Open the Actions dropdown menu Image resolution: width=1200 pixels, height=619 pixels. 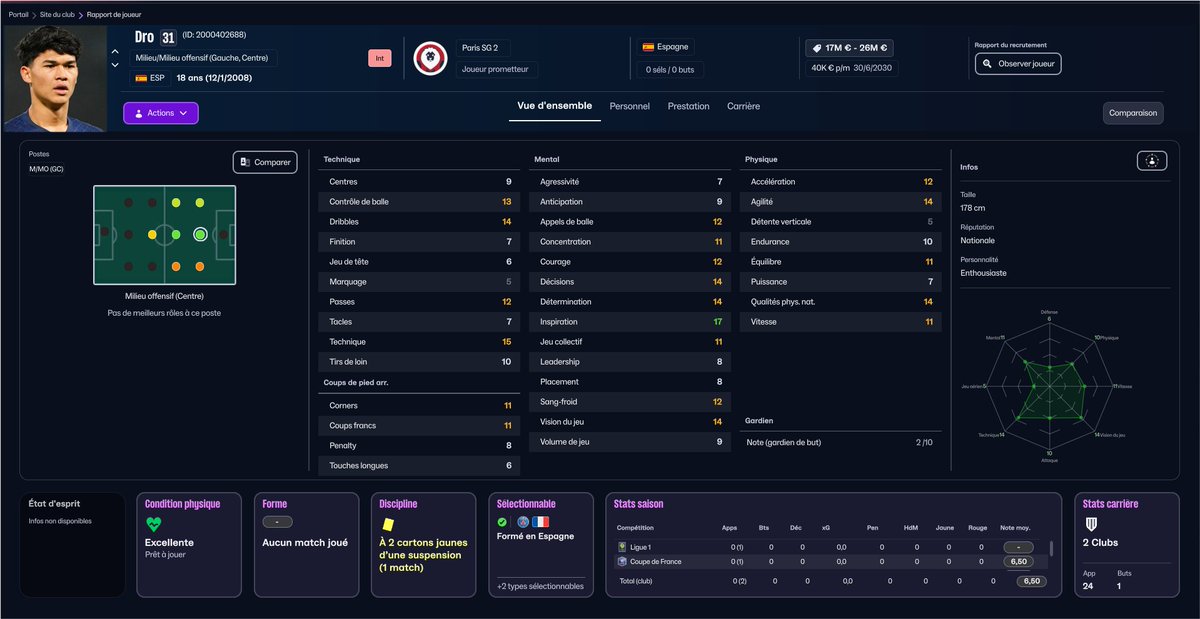161,113
